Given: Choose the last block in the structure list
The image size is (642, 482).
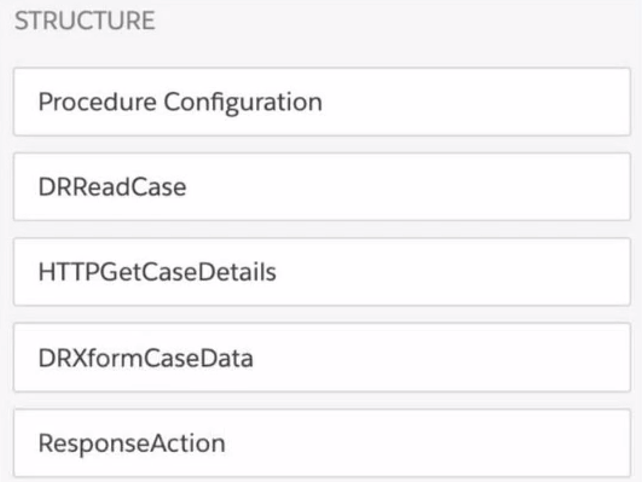Looking at the screenshot, I should click(321, 441).
